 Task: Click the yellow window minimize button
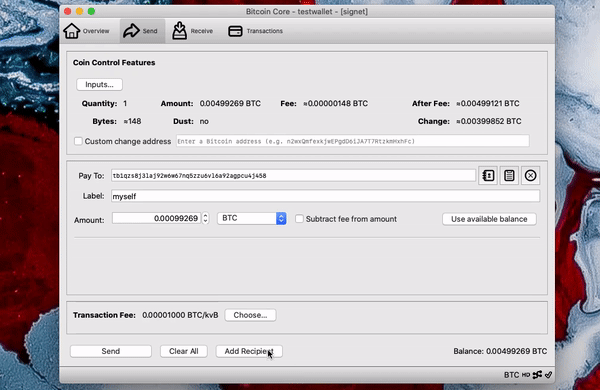(80, 11)
